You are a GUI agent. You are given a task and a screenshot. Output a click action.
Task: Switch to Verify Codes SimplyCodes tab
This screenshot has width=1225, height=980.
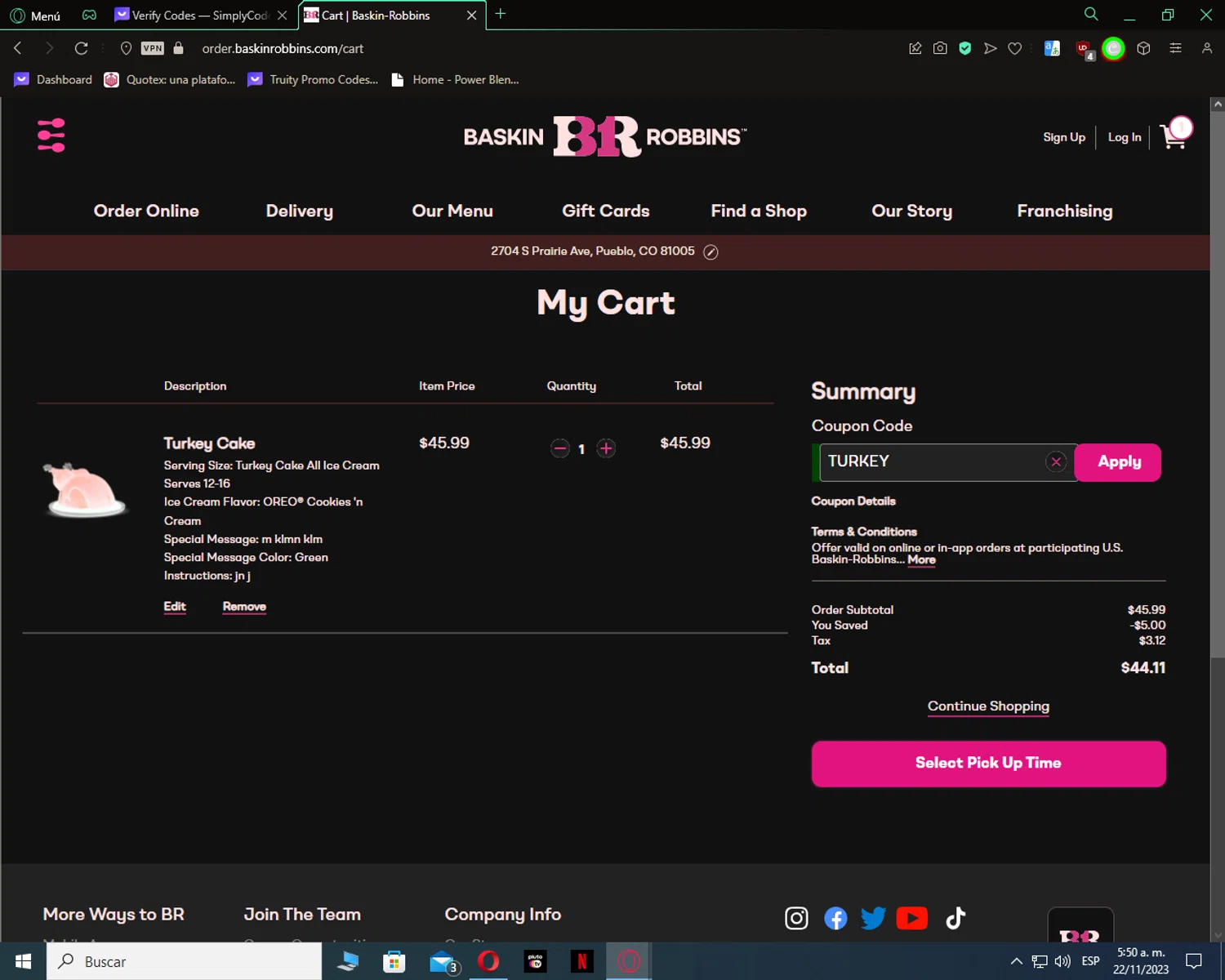pos(200,16)
